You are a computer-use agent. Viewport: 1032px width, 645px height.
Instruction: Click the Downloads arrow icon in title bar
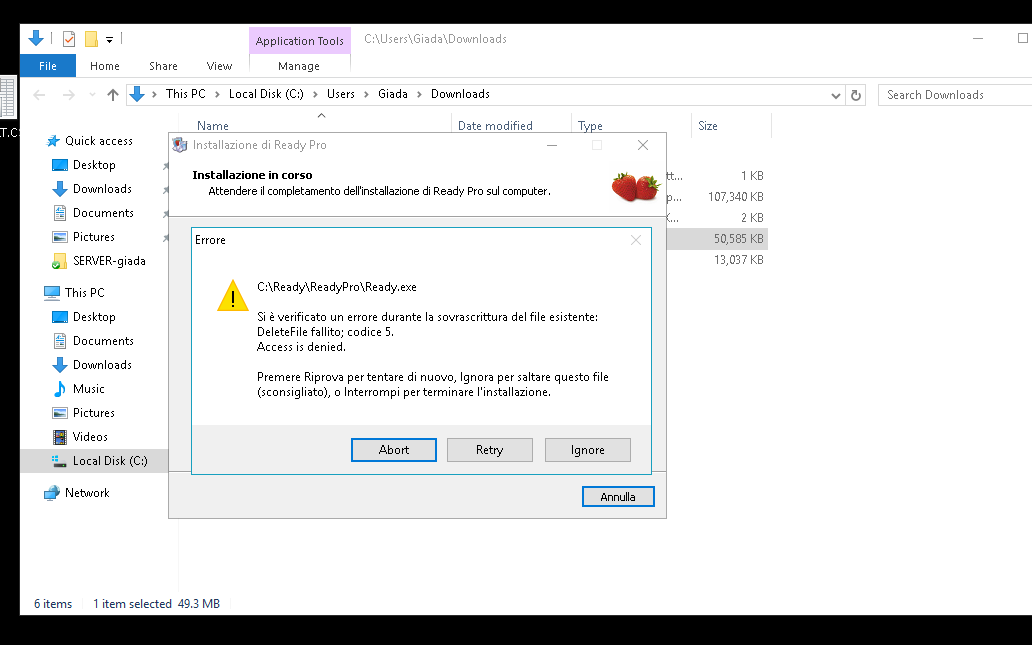36,39
